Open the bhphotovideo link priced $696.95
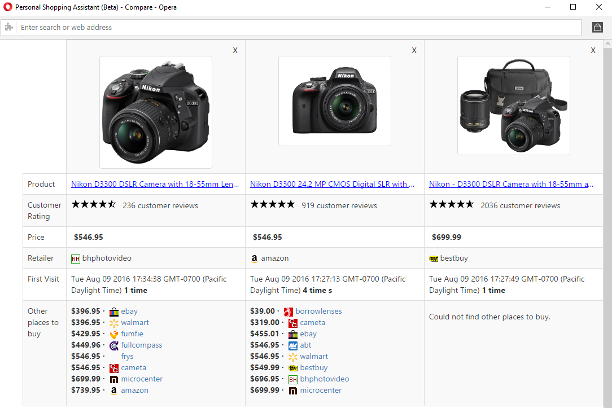 point(324,379)
